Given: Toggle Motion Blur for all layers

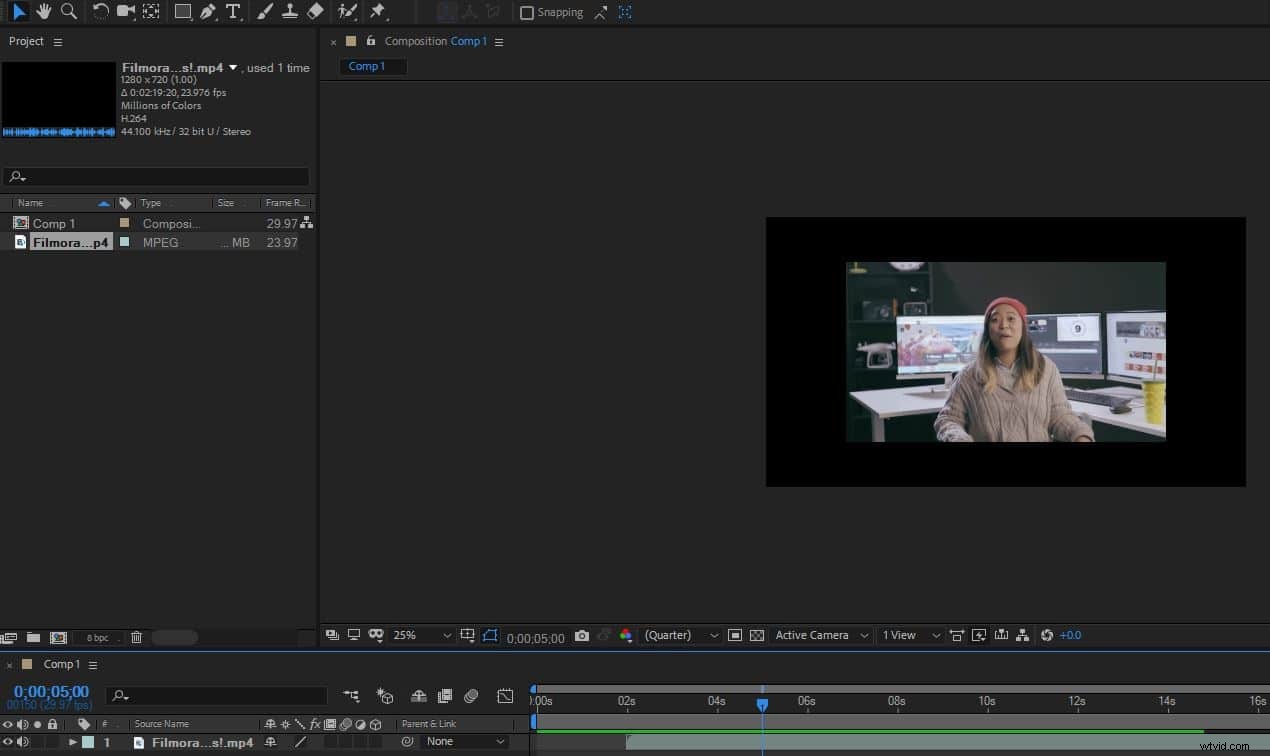Looking at the screenshot, I should 471,695.
